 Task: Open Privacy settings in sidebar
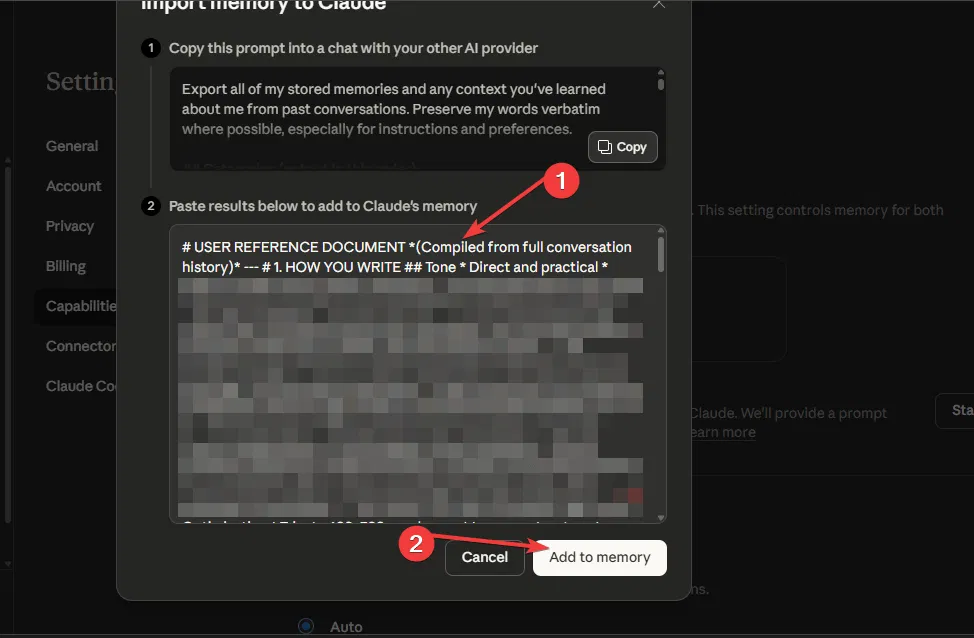coord(69,226)
